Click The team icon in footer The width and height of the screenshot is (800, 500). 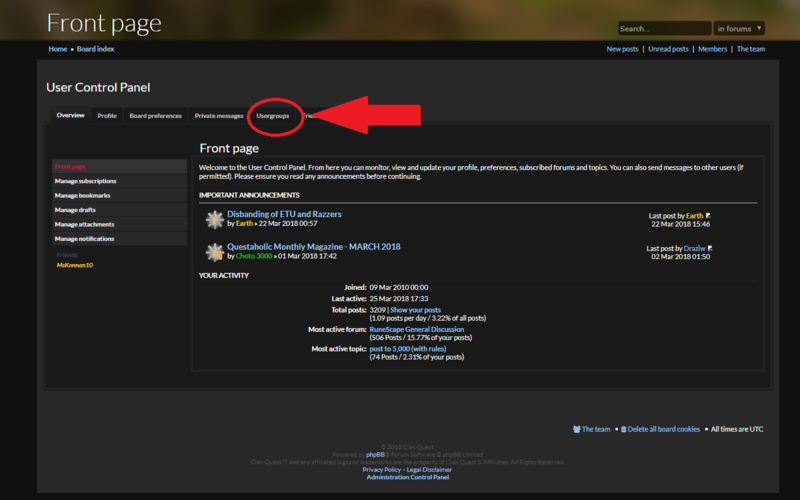point(577,429)
